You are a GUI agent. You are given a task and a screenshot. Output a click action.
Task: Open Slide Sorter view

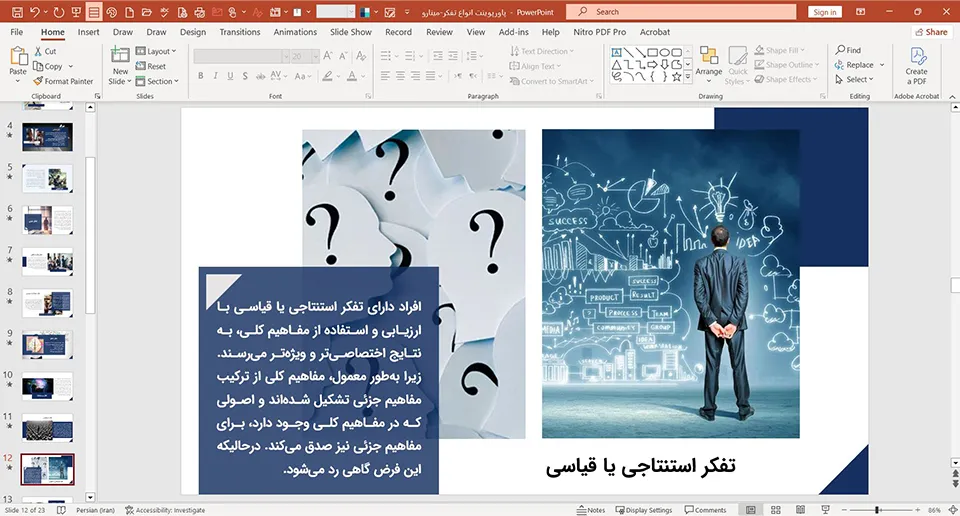(x=776, y=510)
